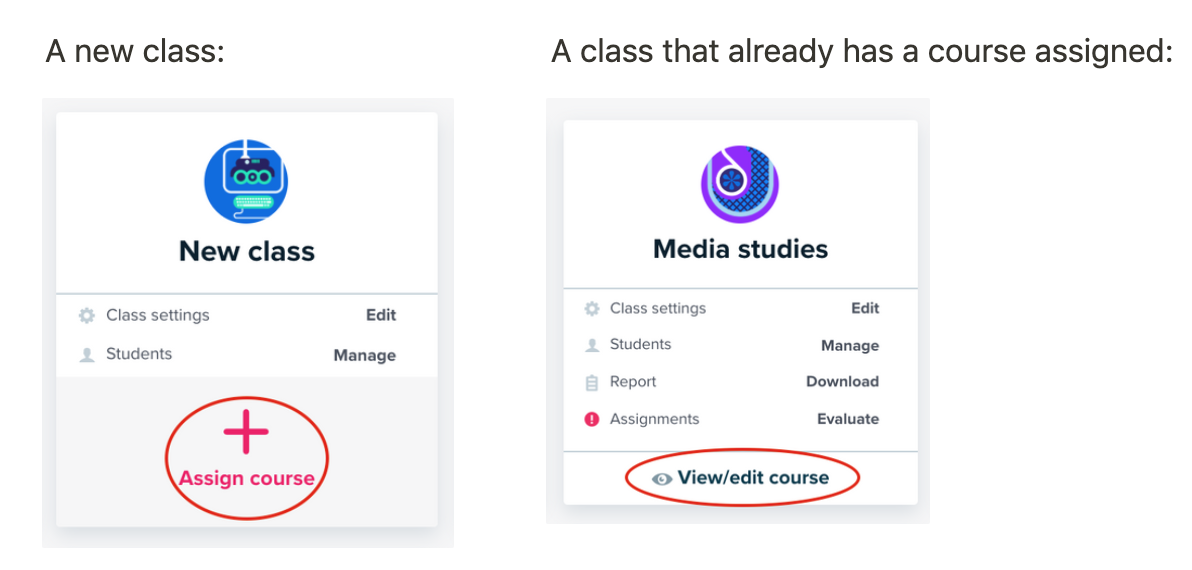Click the red Assignments alert icon
Viewport: 1192px width, 570px height.
592,419
